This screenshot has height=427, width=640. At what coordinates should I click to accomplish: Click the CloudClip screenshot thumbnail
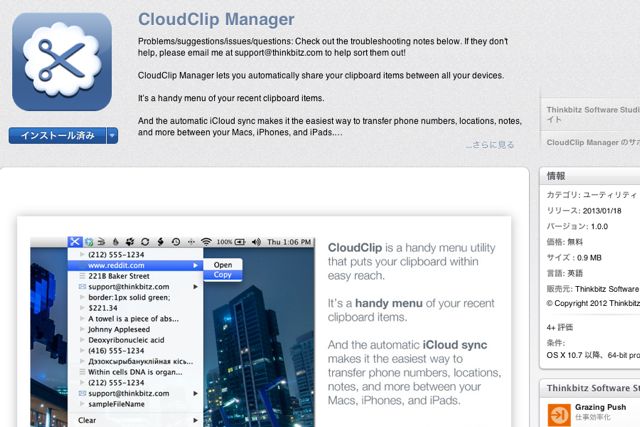point(264,322)
